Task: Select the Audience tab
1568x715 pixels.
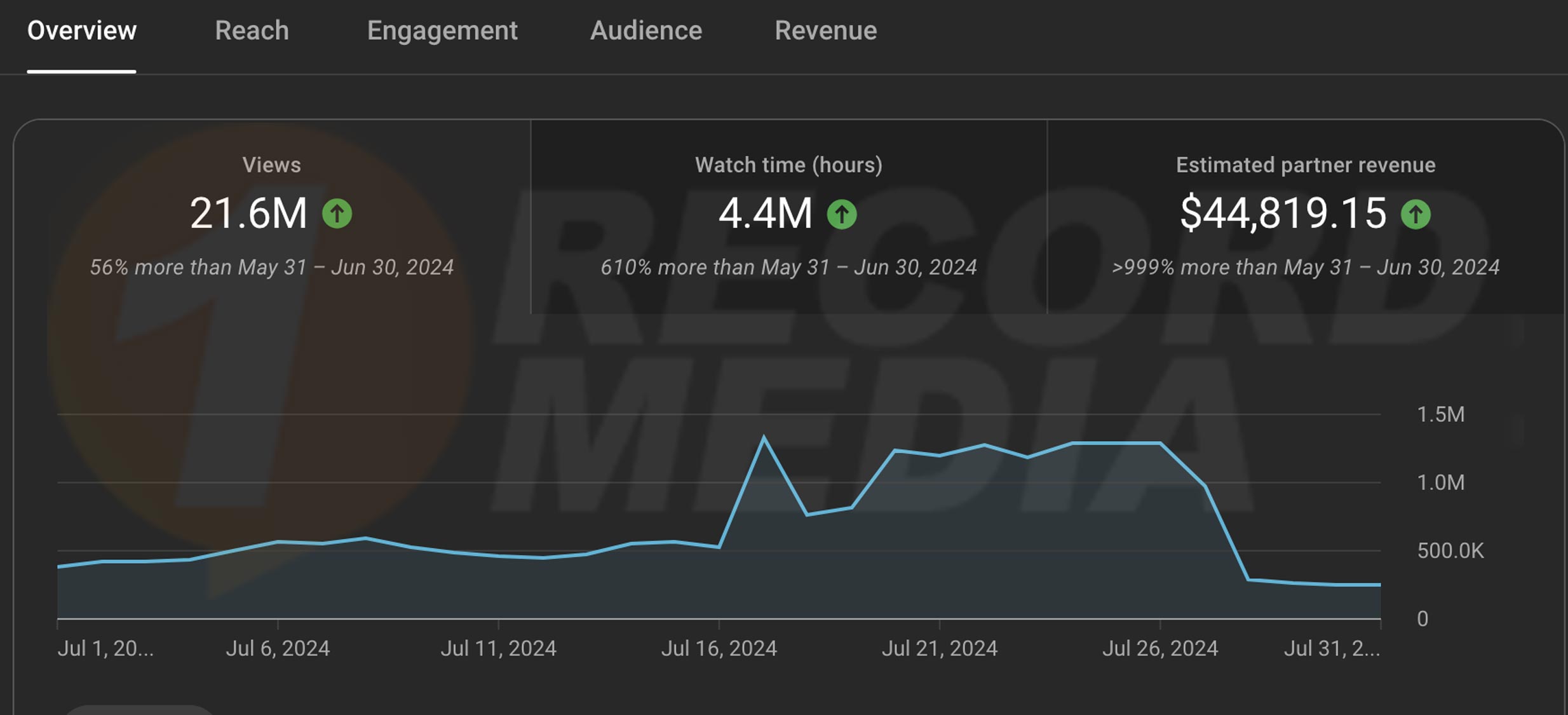Action: [646, 31]
